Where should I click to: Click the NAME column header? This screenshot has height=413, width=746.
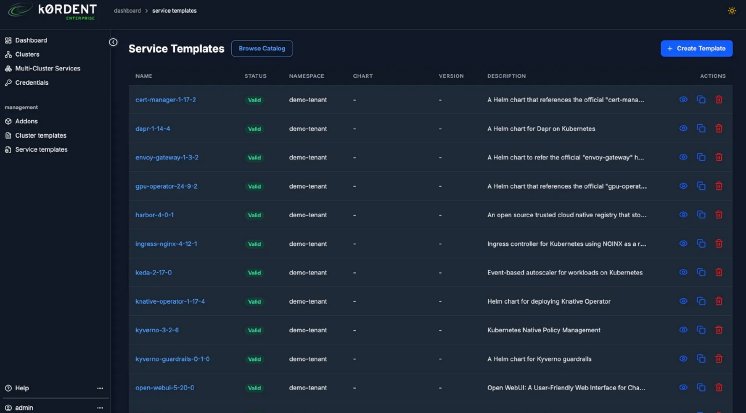(144, 76)
